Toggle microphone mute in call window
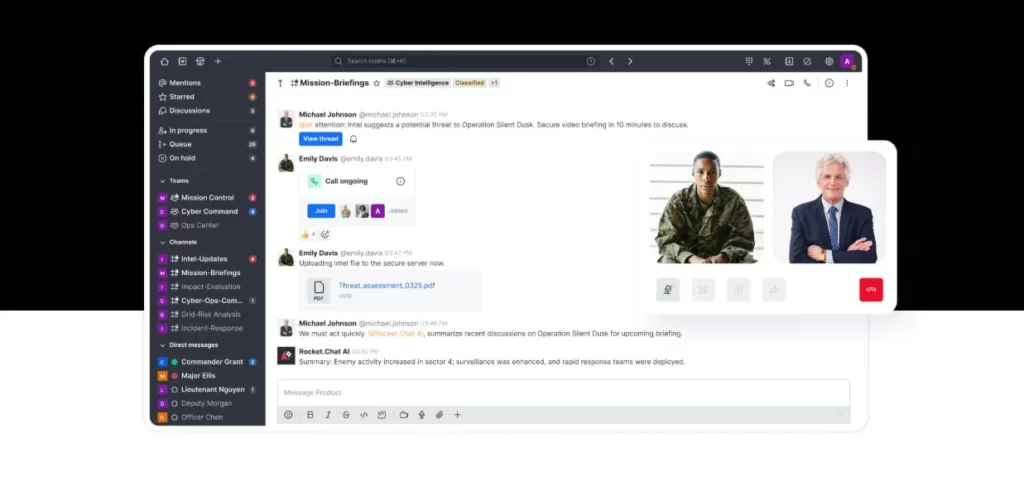This screenshot has width=1024, height=477. 667,289
